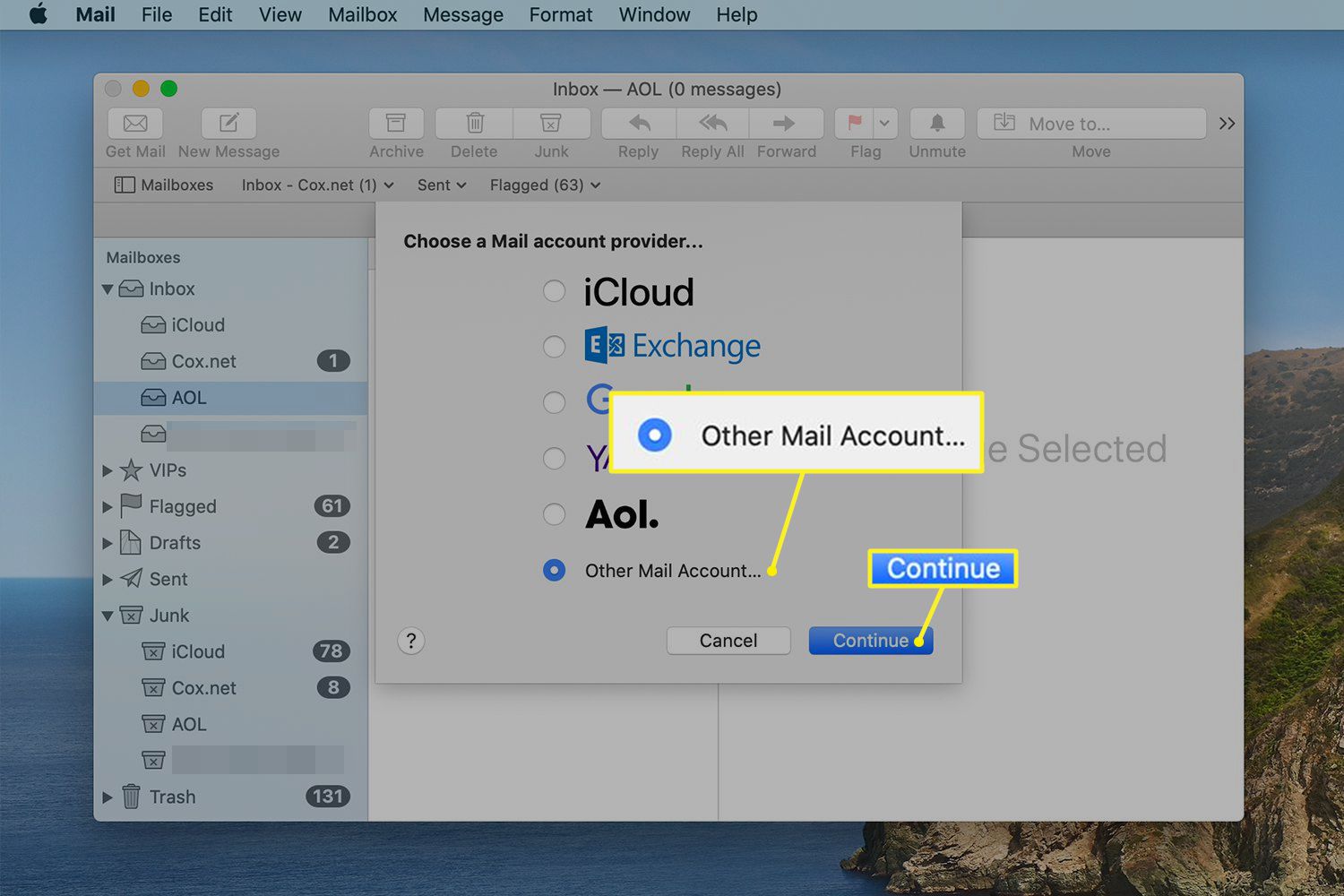
Task: Select the iCloud provider radio button
Action: click(x=555, y=291)
